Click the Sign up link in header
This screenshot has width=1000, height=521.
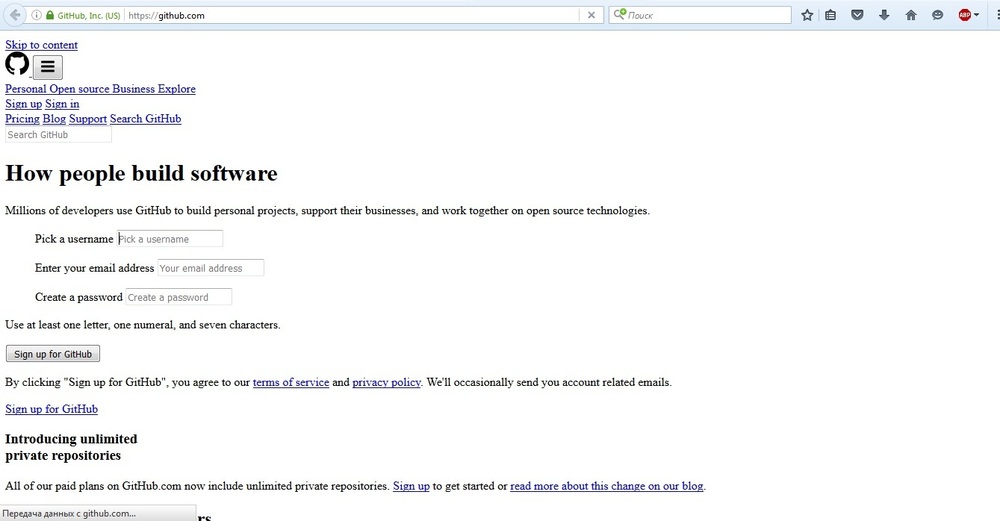tap(24, 104)
